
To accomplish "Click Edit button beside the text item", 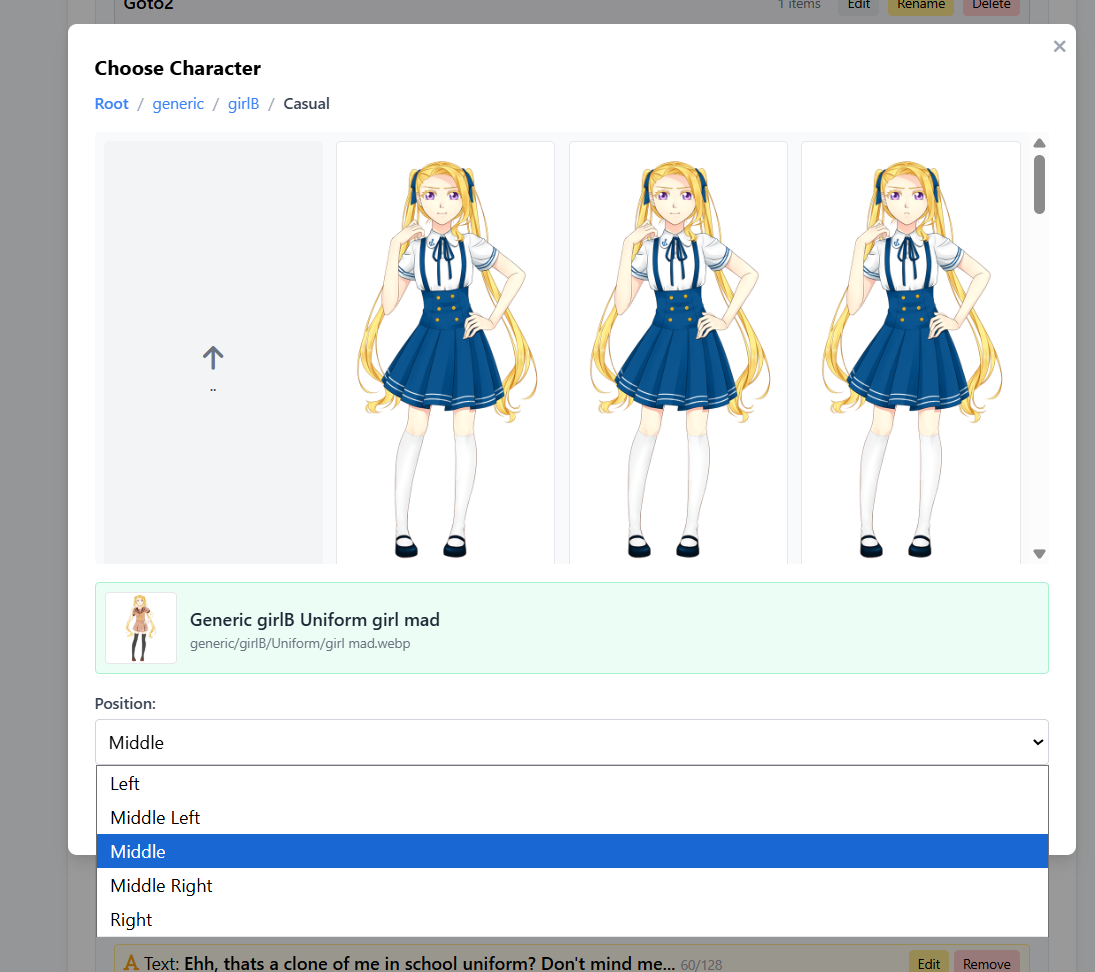I will (x=928, y=963).
